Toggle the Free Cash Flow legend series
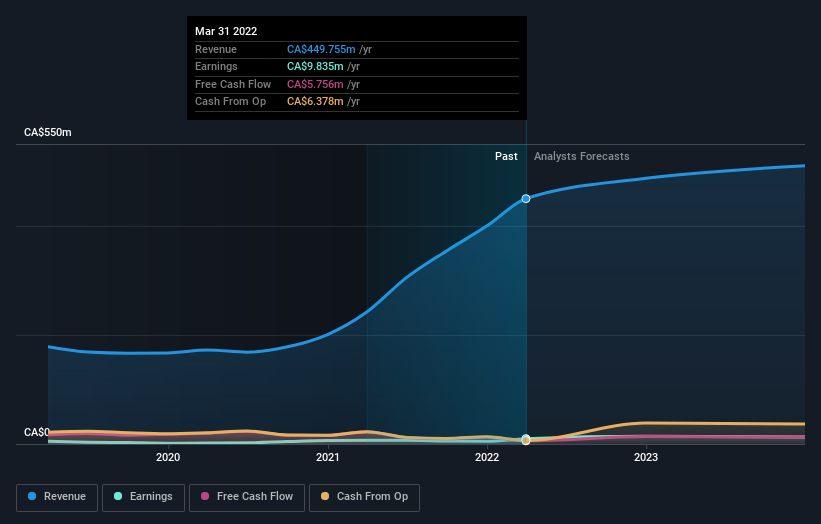Viewport: 821px width, 524px height. 247,497
